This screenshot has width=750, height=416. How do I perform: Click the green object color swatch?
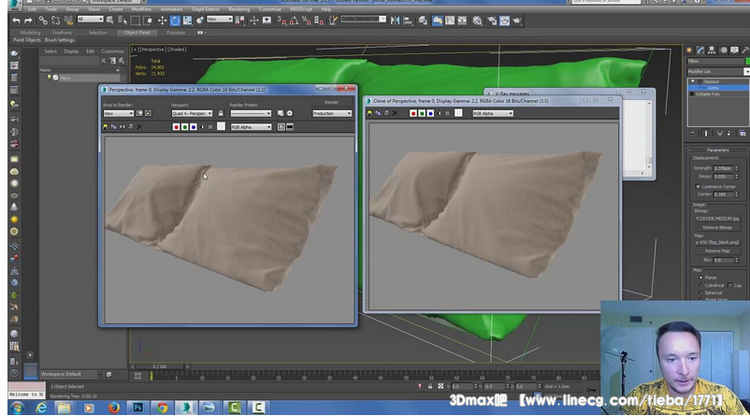point(746,60)
